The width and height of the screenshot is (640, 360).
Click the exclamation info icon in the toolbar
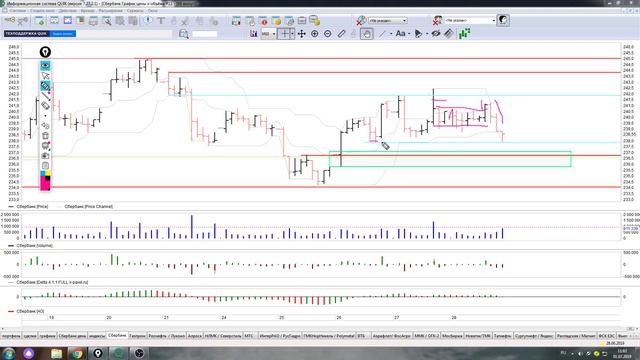pos(148,20)
